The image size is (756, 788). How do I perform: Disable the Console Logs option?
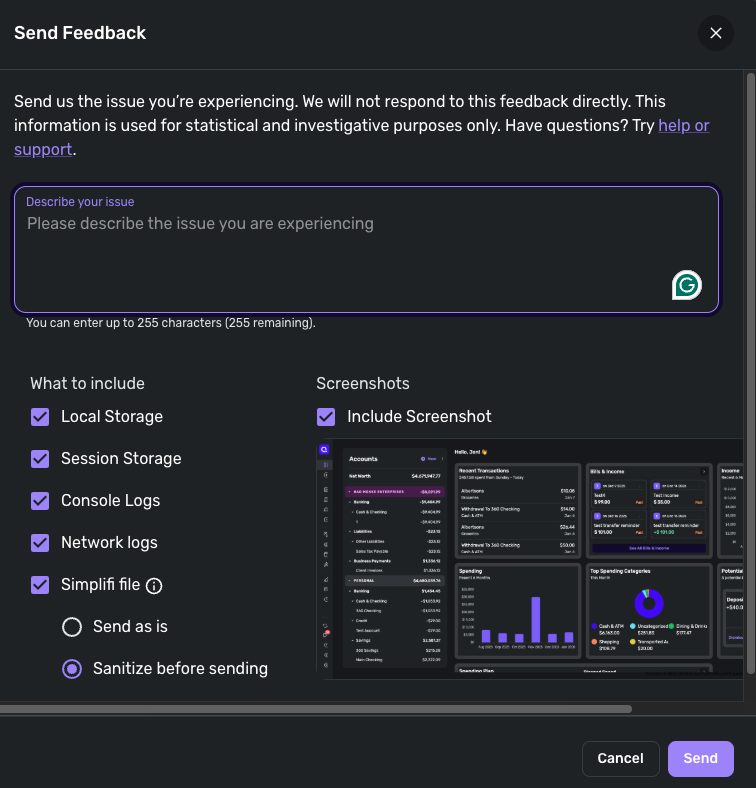pos(40,501)
